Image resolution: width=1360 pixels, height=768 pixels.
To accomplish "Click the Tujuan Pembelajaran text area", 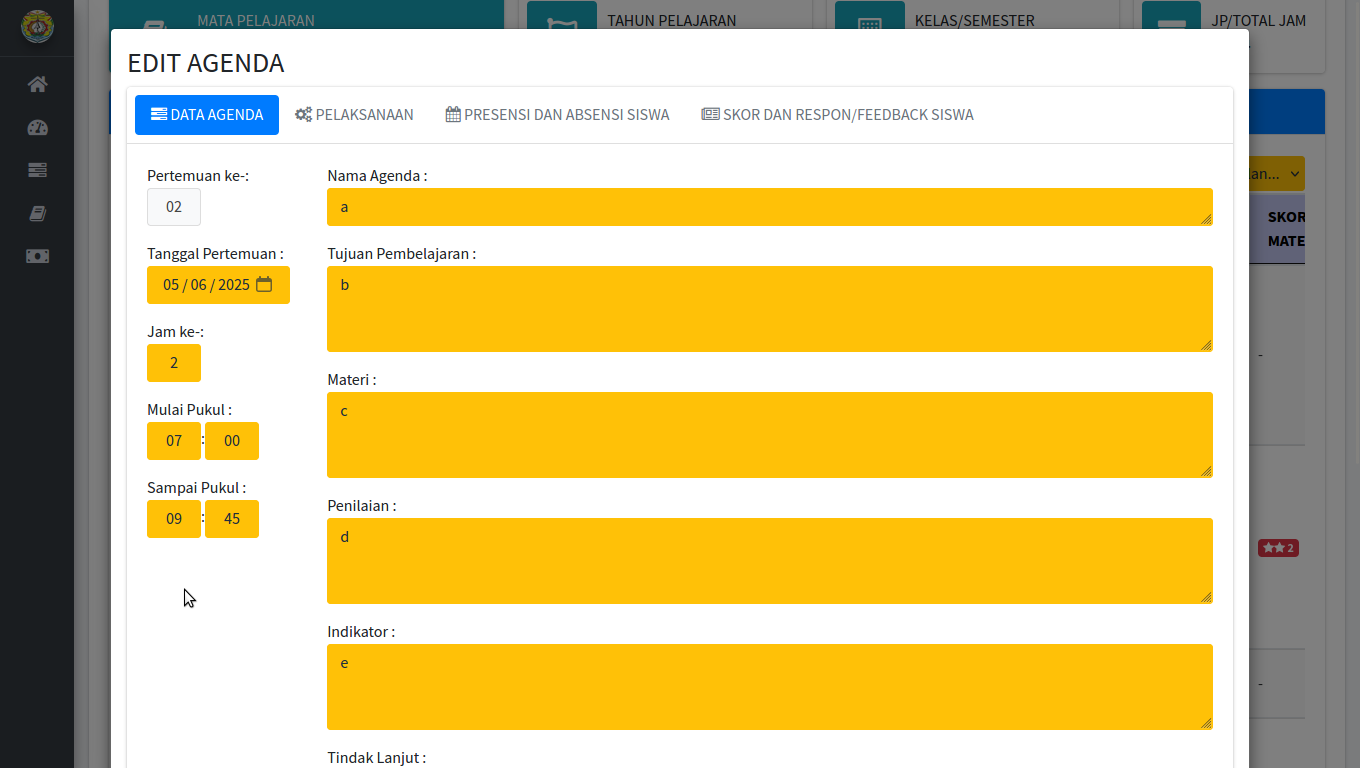I will click(770, 309).
